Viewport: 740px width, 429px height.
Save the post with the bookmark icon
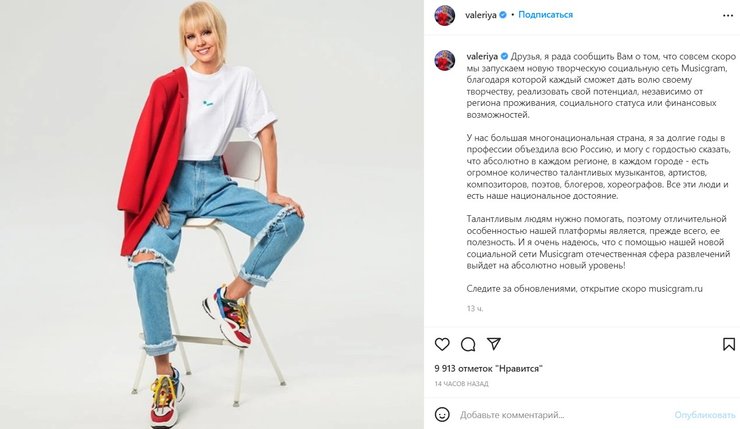(x=729, y=344)
